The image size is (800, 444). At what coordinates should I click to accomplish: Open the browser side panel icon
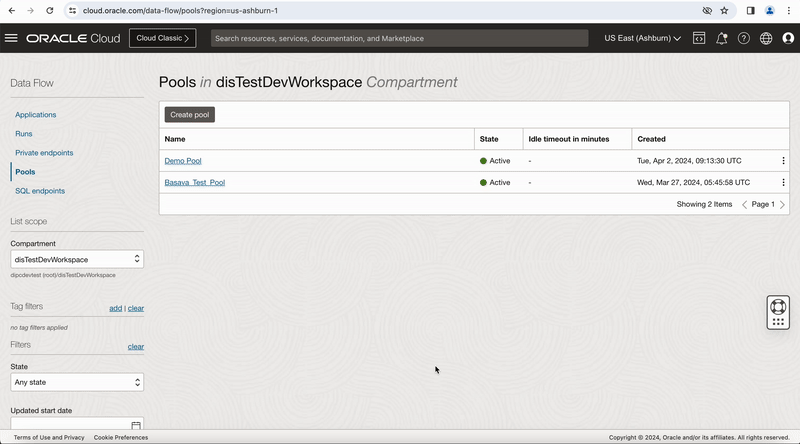point(751,10)
